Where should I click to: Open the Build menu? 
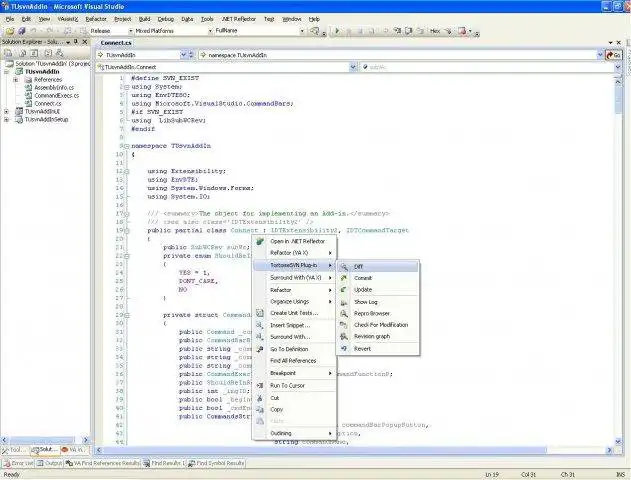(x=144, y=19)
